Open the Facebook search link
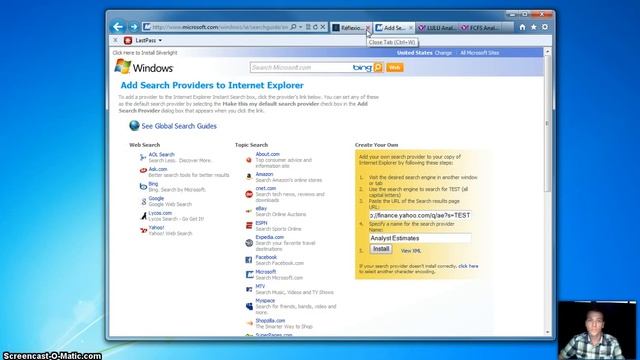 tap(266, 257)
